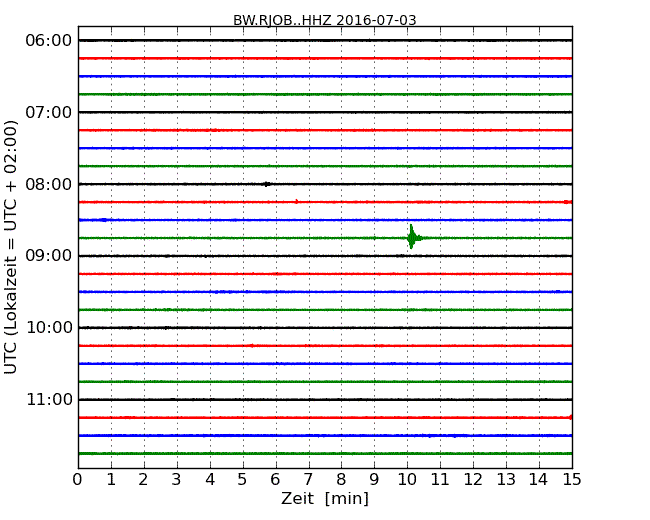Click the x-axis tick label 13

tap(506, 480)
